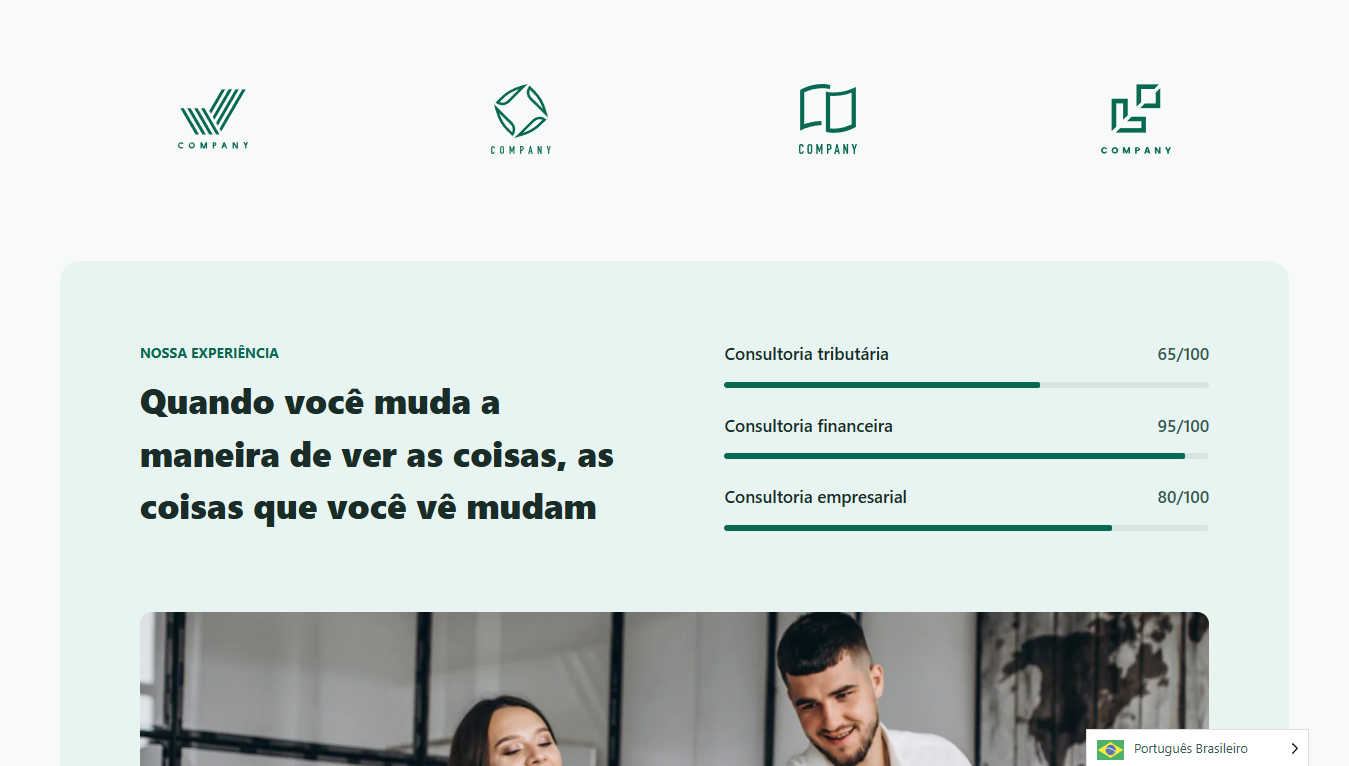Image resolution: width=1349 pixels, height=766 pixels.
Task: Click the heading about changing how you see things
Action: (x=377, y=455)
